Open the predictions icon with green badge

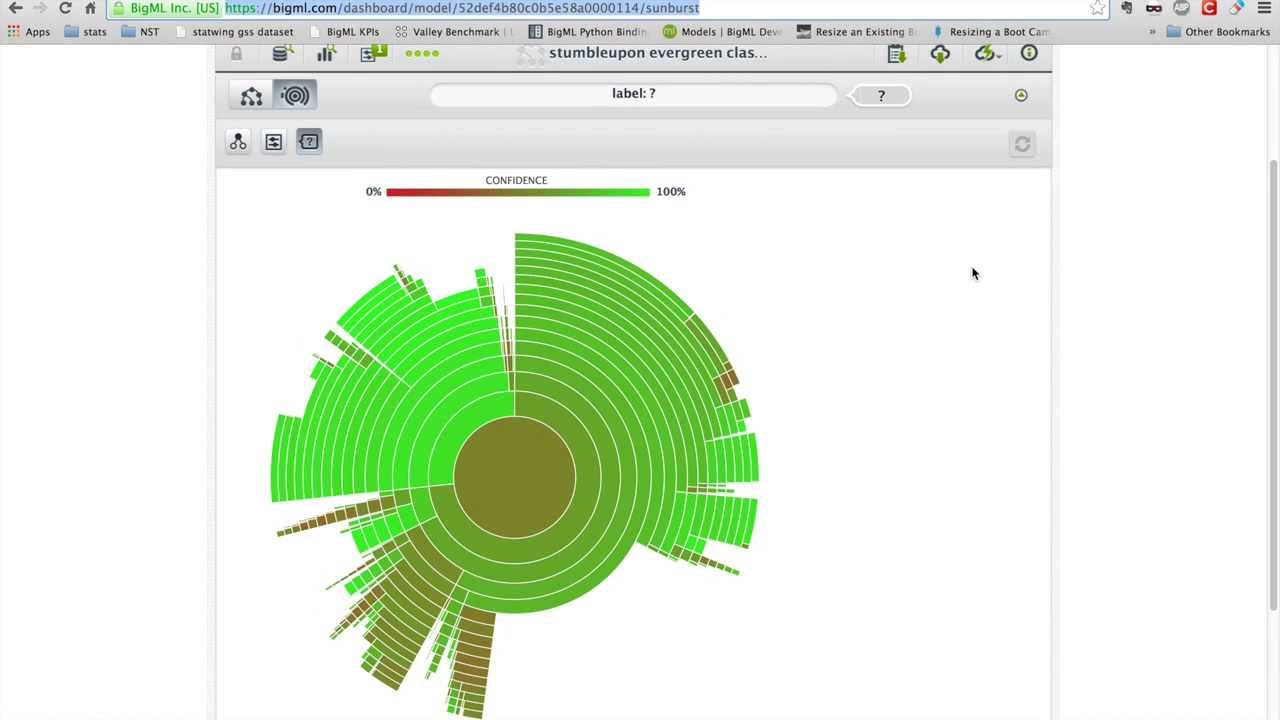click(372, 53)
